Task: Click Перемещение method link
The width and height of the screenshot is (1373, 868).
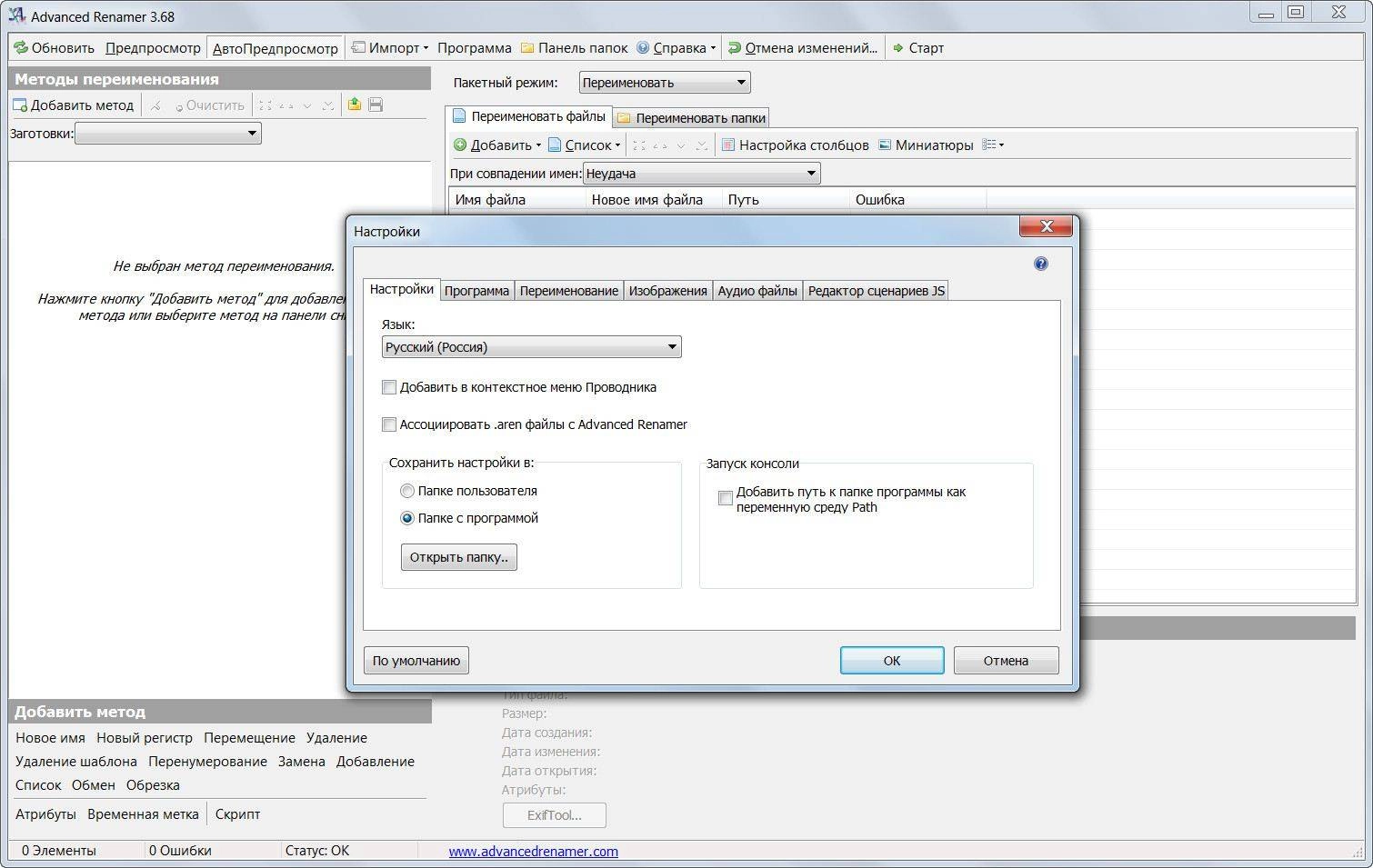Action: pos(249,738)
